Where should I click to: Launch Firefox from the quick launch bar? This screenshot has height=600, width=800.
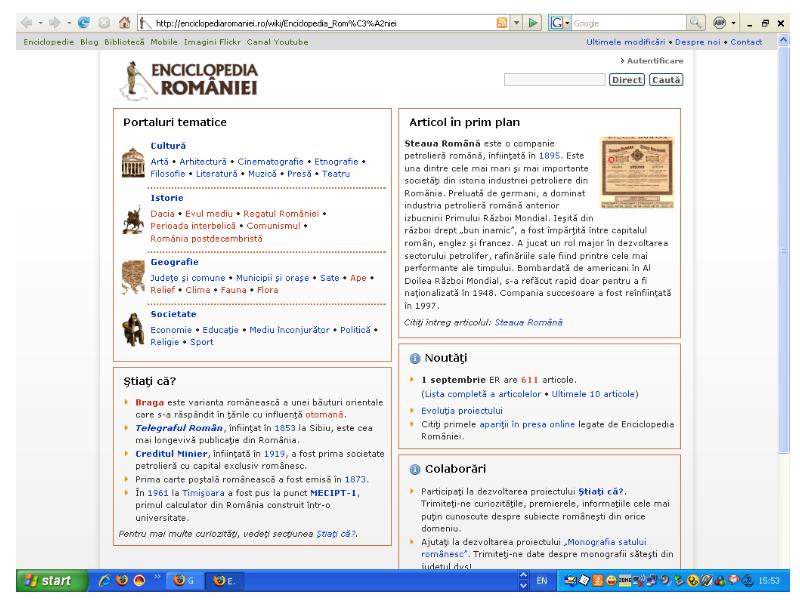[122, 581]
